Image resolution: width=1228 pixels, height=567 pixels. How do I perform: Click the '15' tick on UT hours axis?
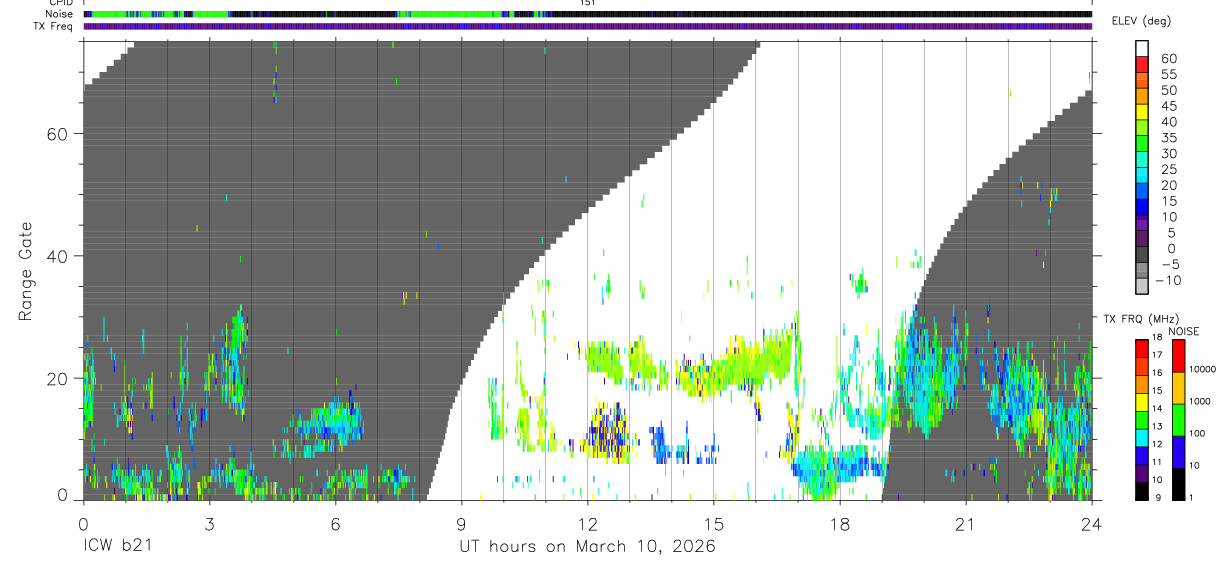tap(713, 524)
